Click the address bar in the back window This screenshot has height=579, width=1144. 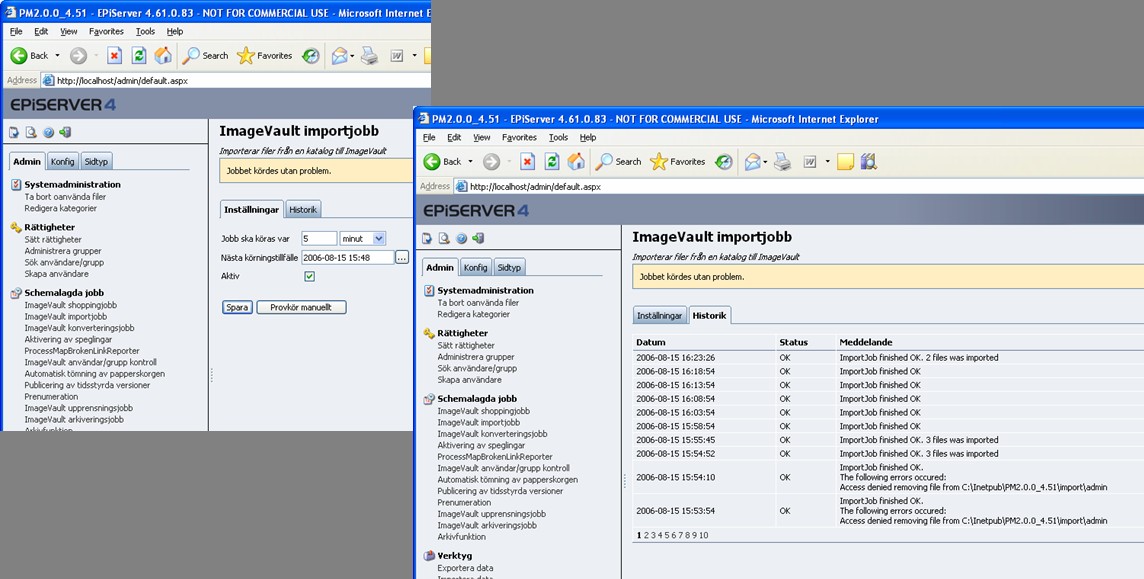point(236,80)
